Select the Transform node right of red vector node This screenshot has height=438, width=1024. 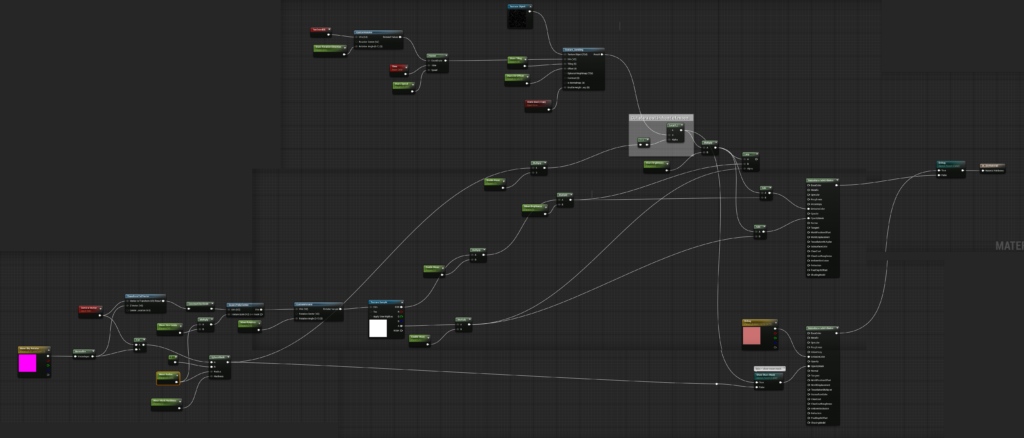(x=146, y=304)
